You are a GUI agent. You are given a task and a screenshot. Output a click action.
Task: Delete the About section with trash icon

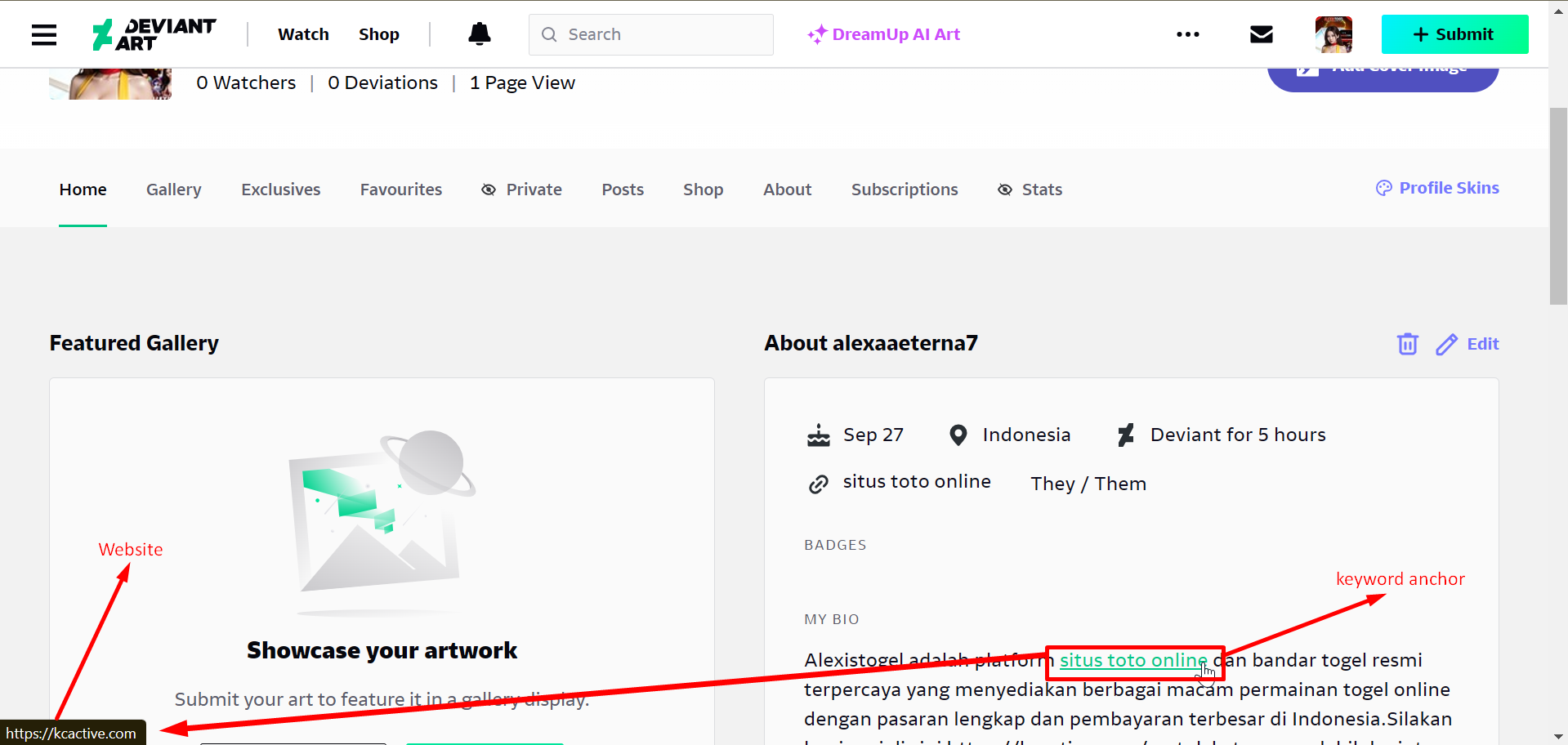click(x=1407, y=344)
